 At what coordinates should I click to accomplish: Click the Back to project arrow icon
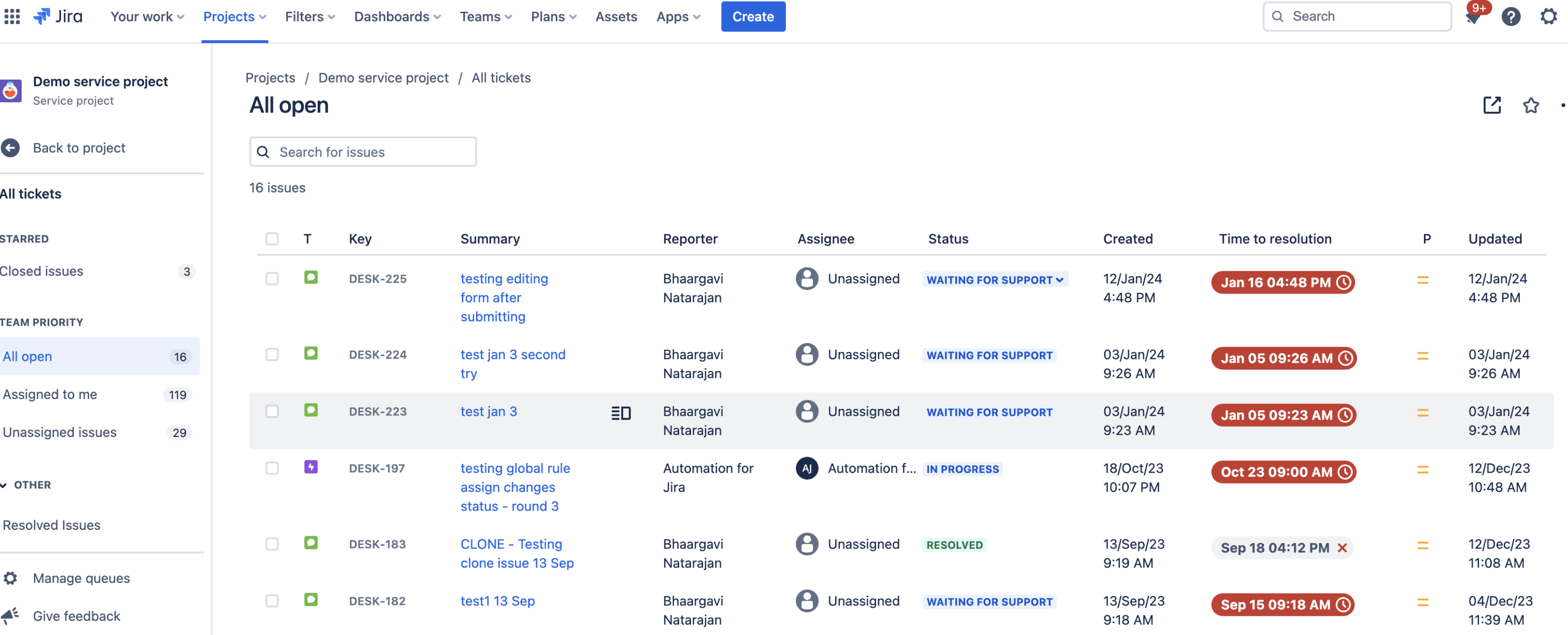tap(11, 148)
